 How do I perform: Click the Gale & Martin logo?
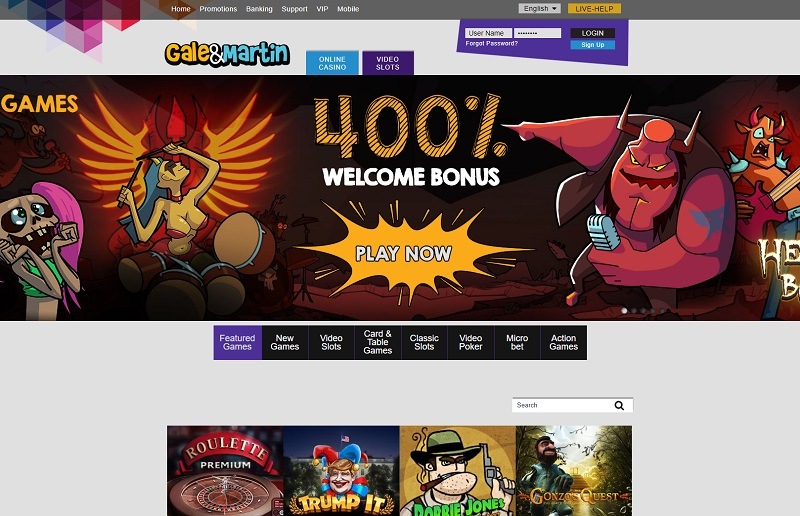227,54
